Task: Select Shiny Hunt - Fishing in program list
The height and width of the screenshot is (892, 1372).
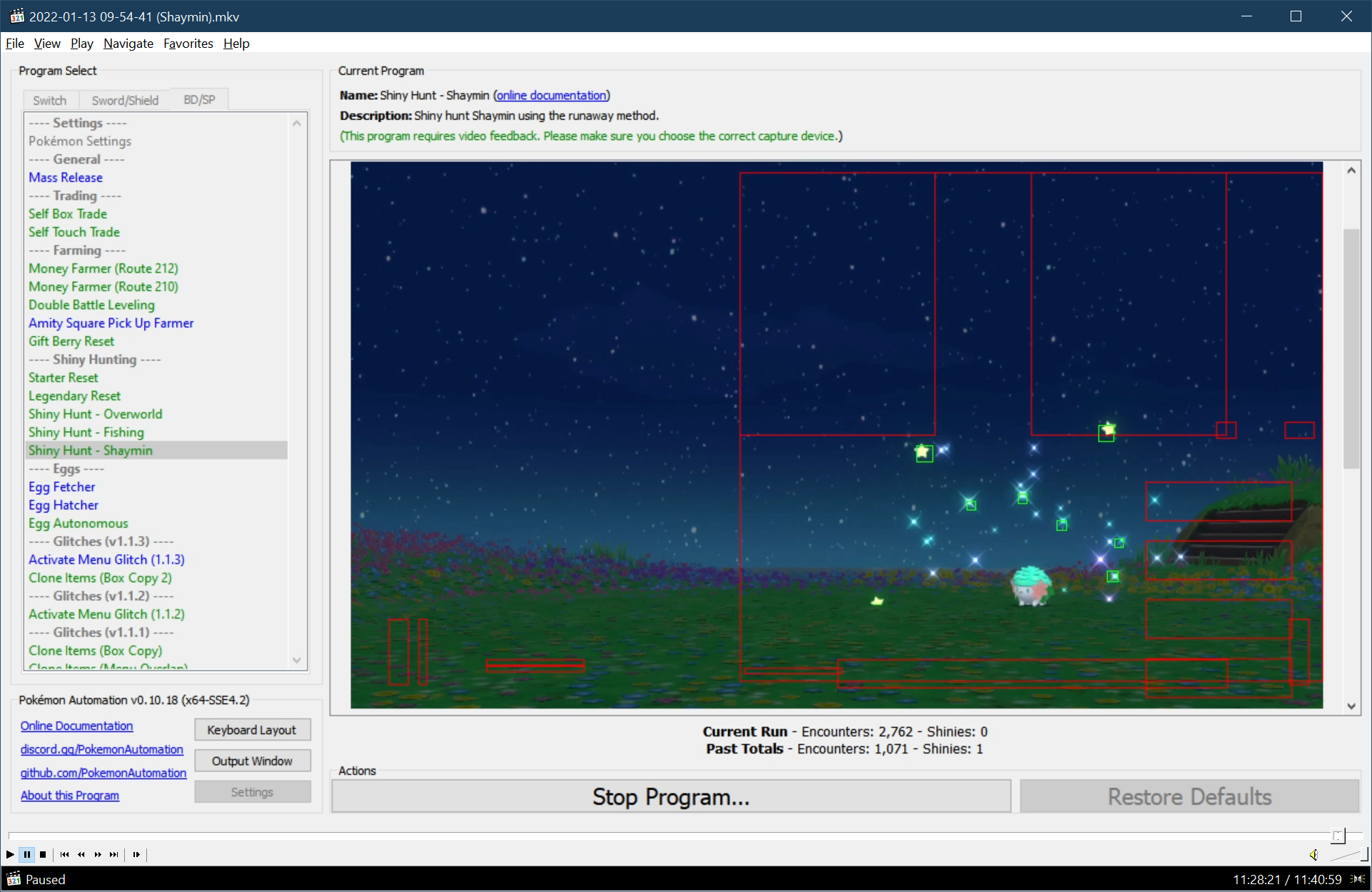Action: point(86,432)
